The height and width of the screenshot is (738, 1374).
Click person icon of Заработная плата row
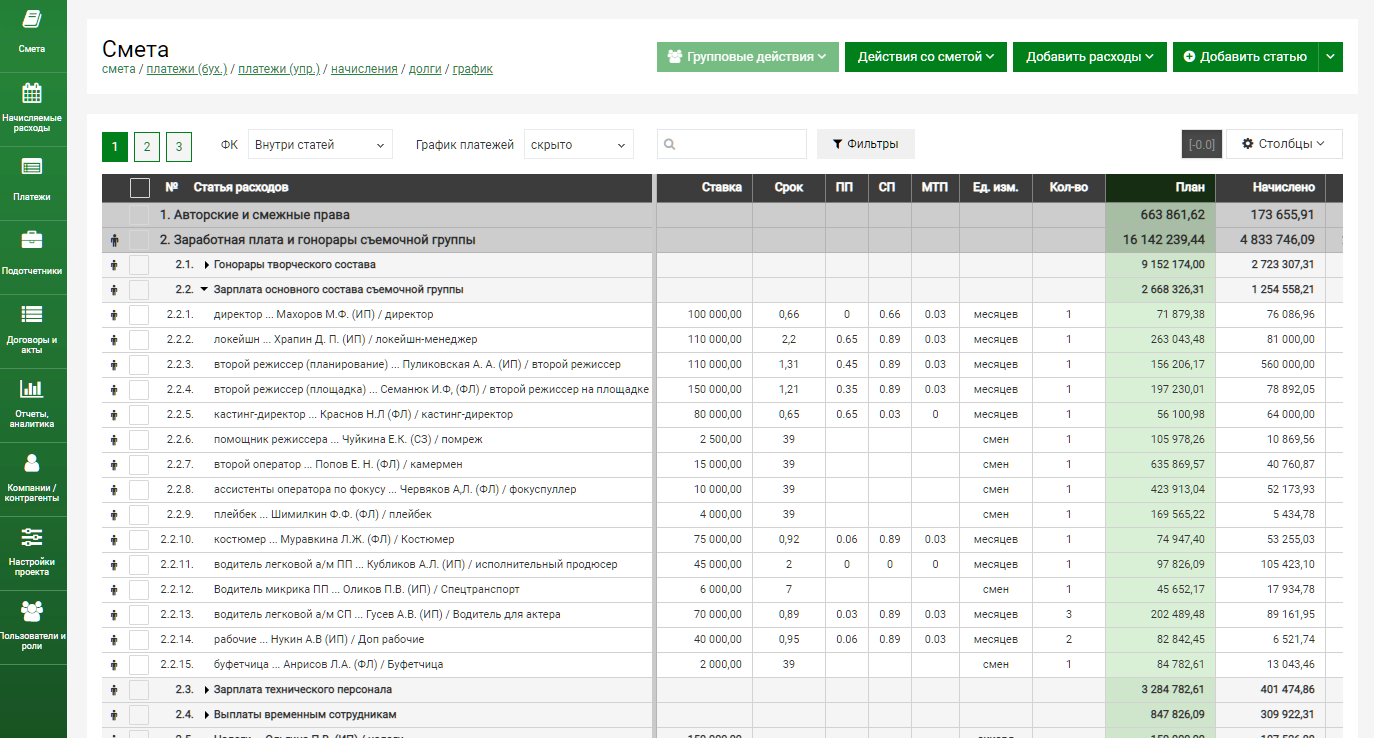click(114, 240)
